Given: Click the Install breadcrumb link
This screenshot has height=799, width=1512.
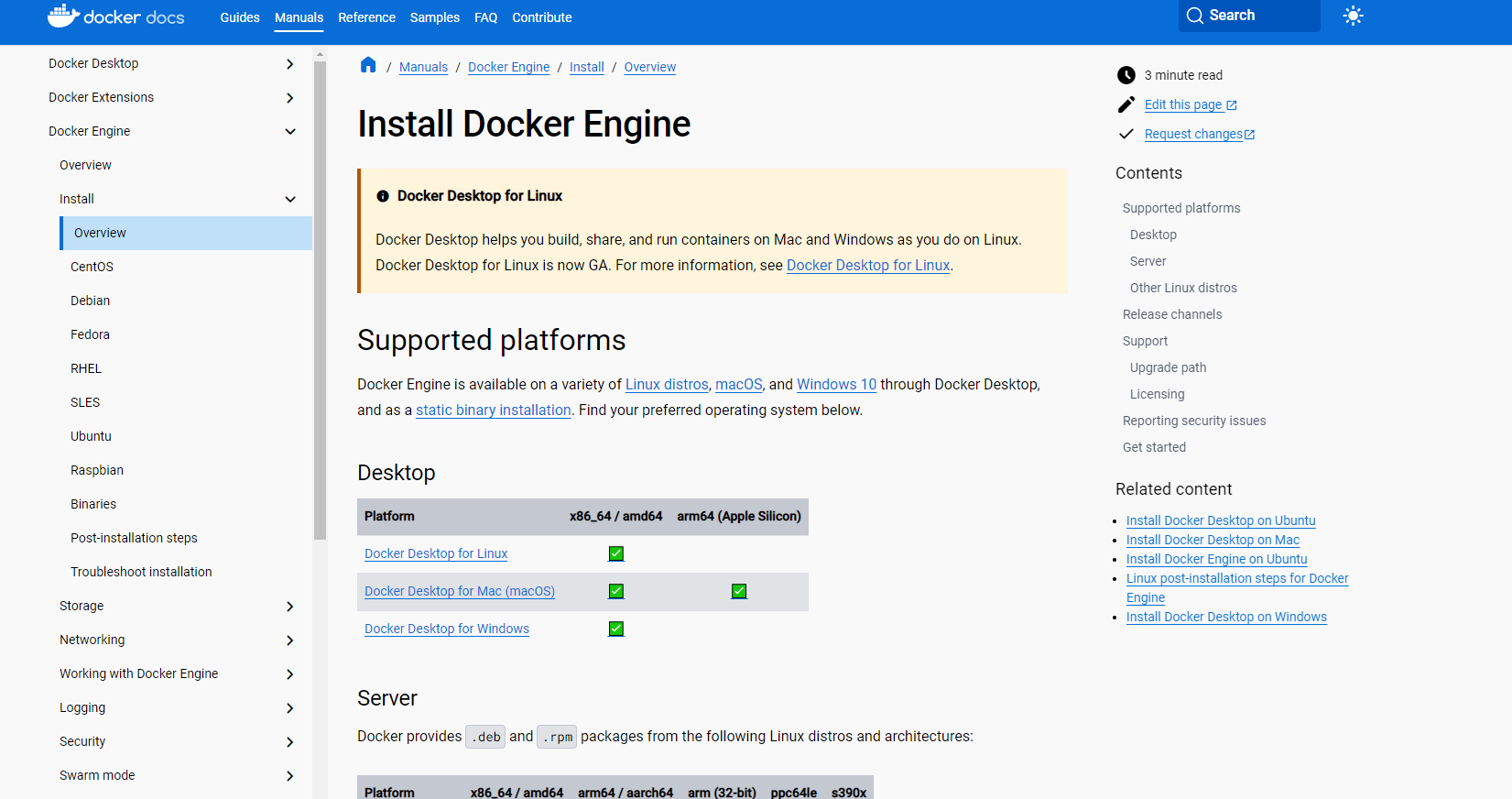Looking at the screenshot, I should pyautogui.click(x=587, y=67).
